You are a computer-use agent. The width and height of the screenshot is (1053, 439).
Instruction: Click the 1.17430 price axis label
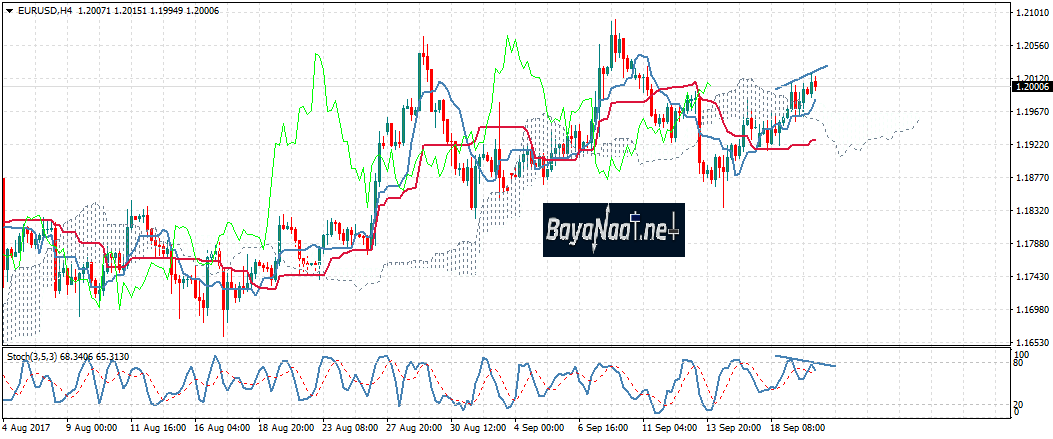[x=1031, y=276]
